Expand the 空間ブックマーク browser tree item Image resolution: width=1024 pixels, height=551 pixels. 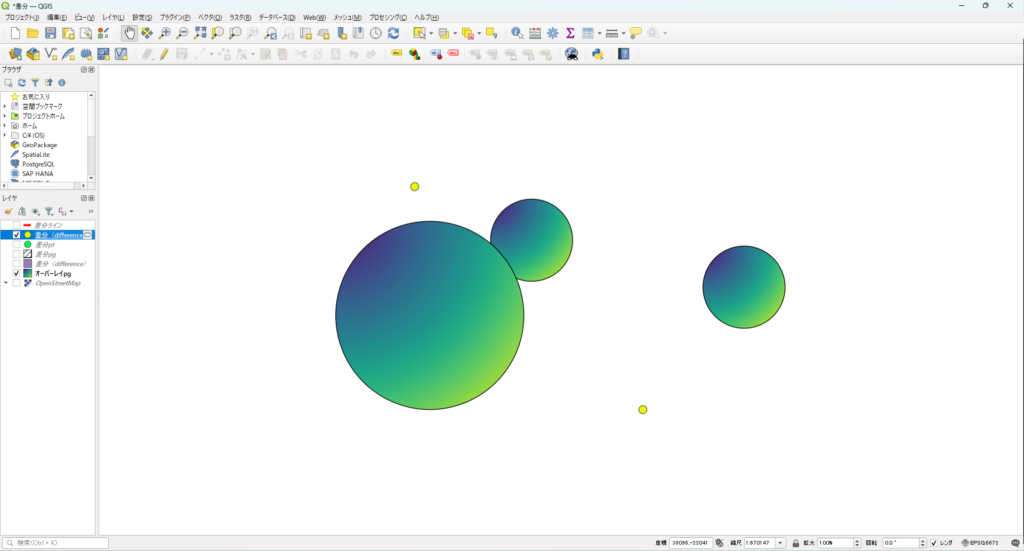click(5, 106)
